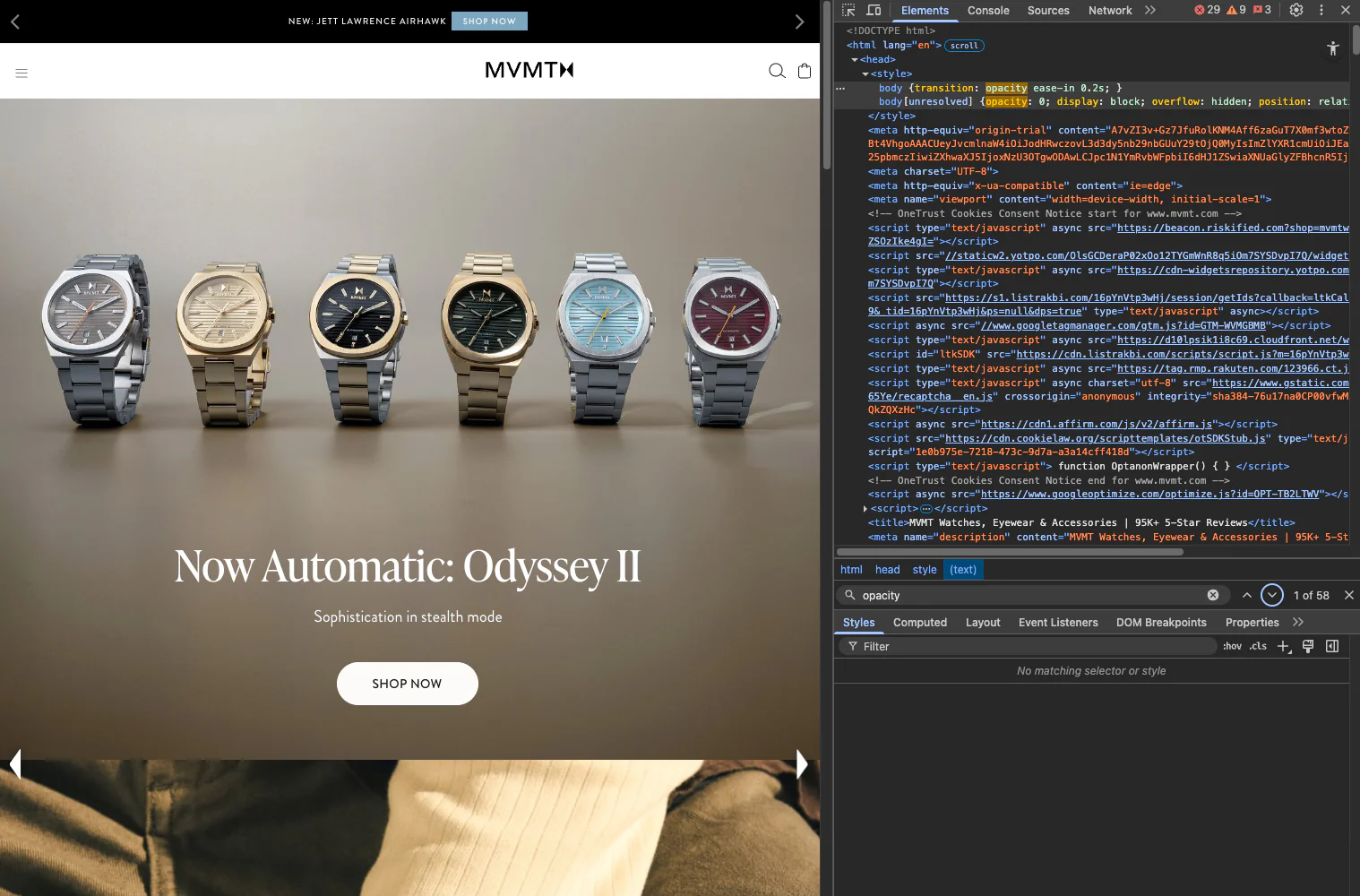Select the Layout tab
Image resolution: width=1360 pixels, height=896 pixels.
[x=983, y=622]
